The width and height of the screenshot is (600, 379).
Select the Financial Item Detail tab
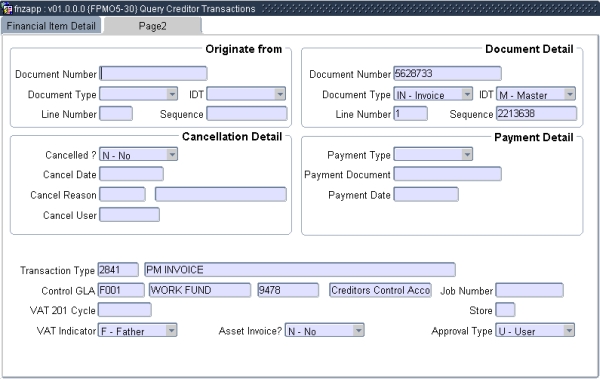(51, 26)
